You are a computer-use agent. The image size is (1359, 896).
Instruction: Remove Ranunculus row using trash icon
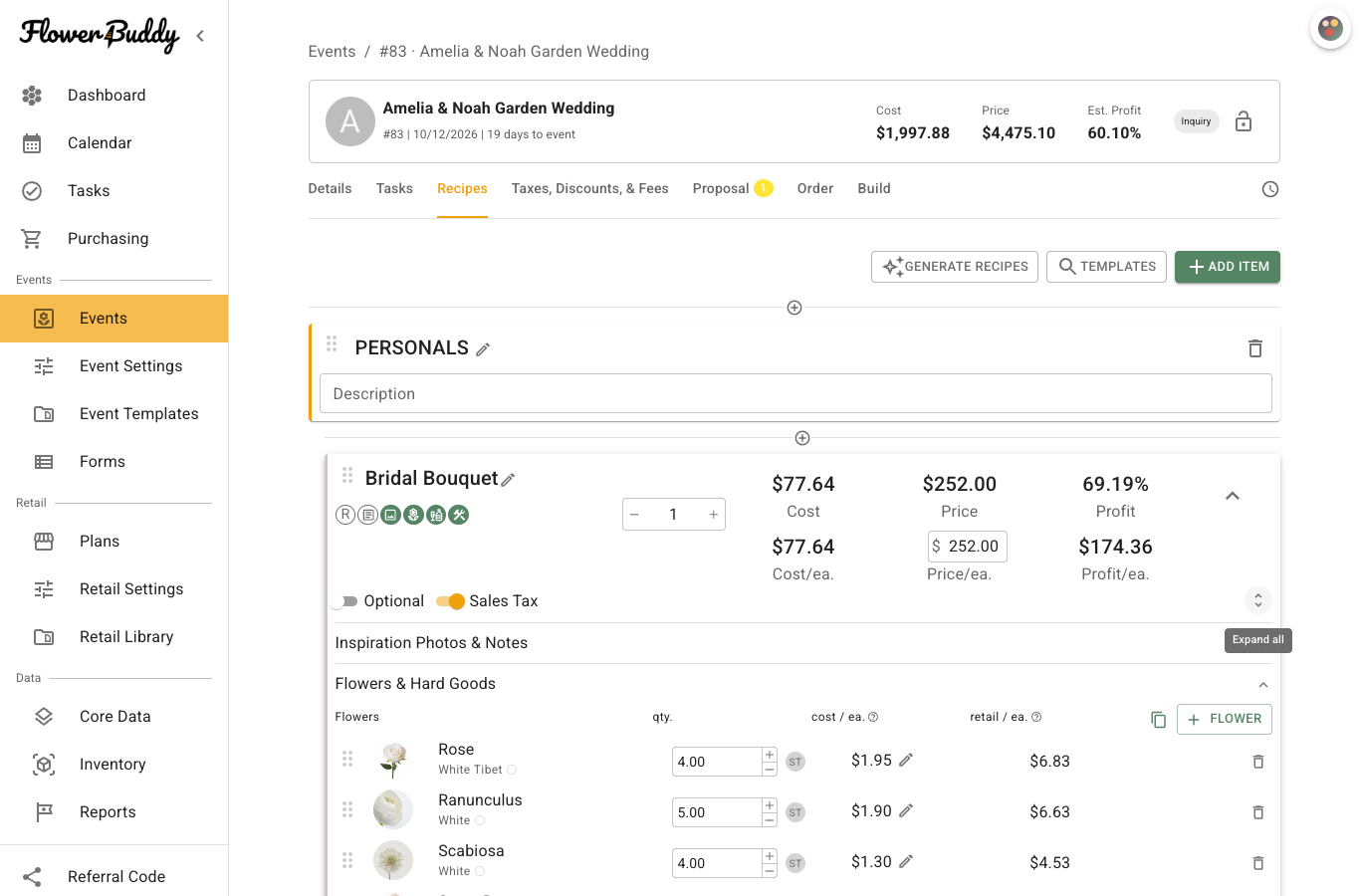pyautogui.click(x=1258, y=812)
